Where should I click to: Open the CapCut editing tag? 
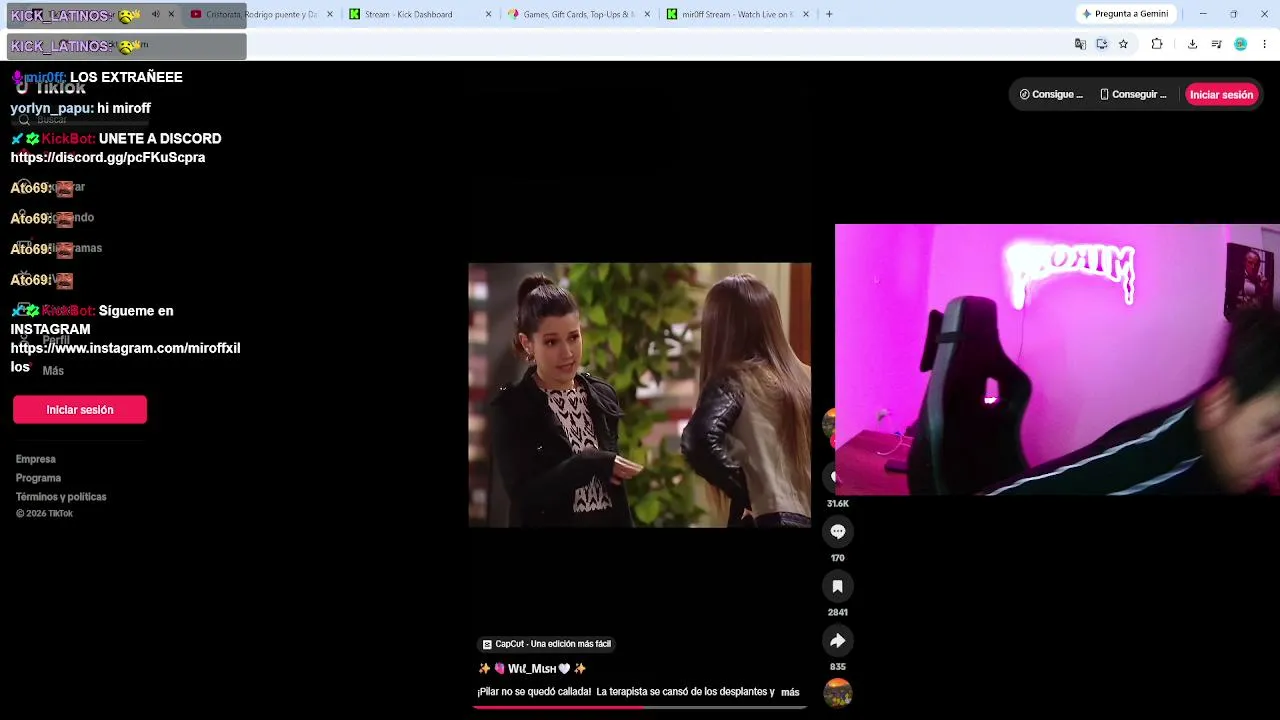[547, 644]
